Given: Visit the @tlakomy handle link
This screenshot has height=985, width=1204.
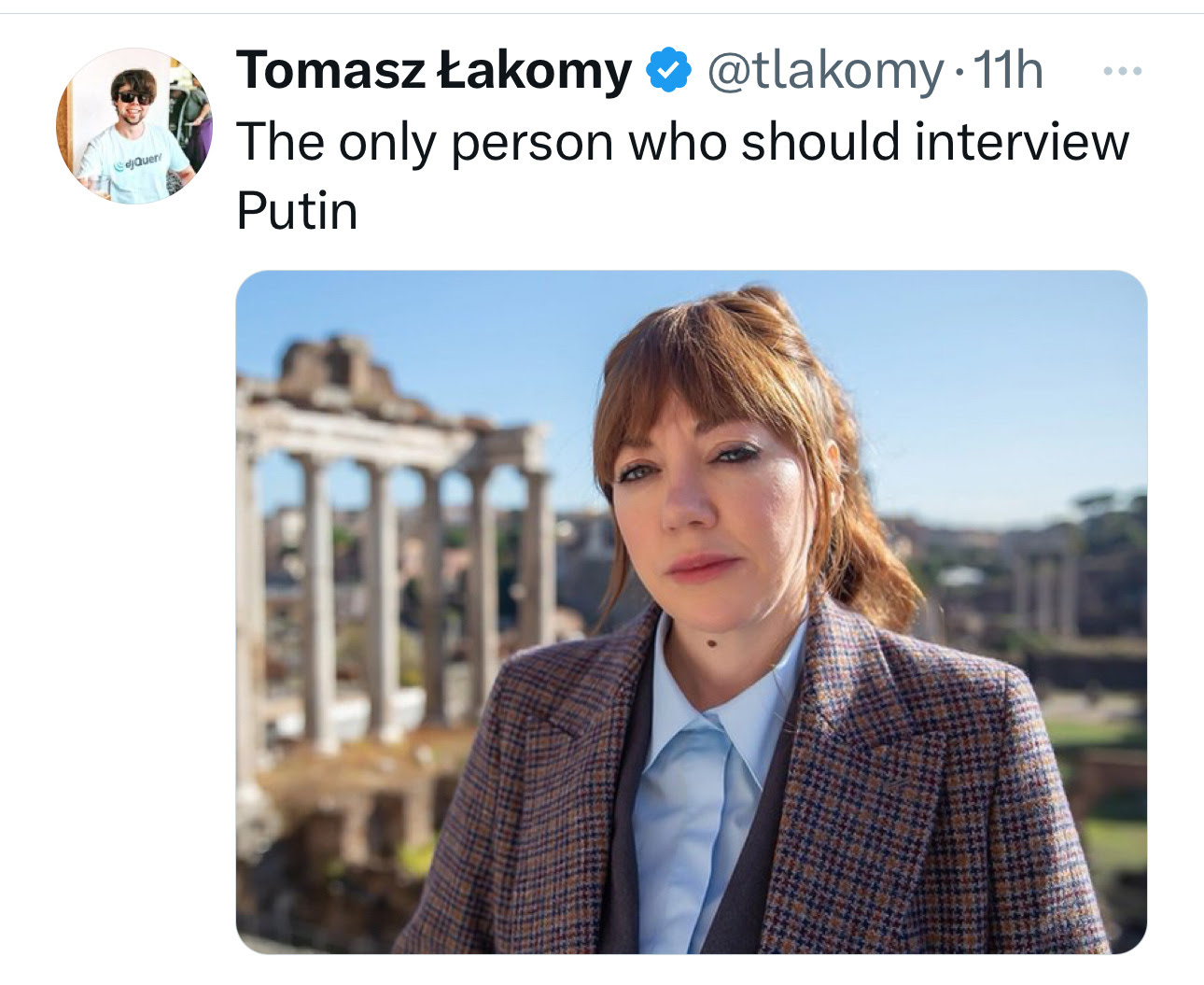Looking at the screenshot, I should click(825, 72).
